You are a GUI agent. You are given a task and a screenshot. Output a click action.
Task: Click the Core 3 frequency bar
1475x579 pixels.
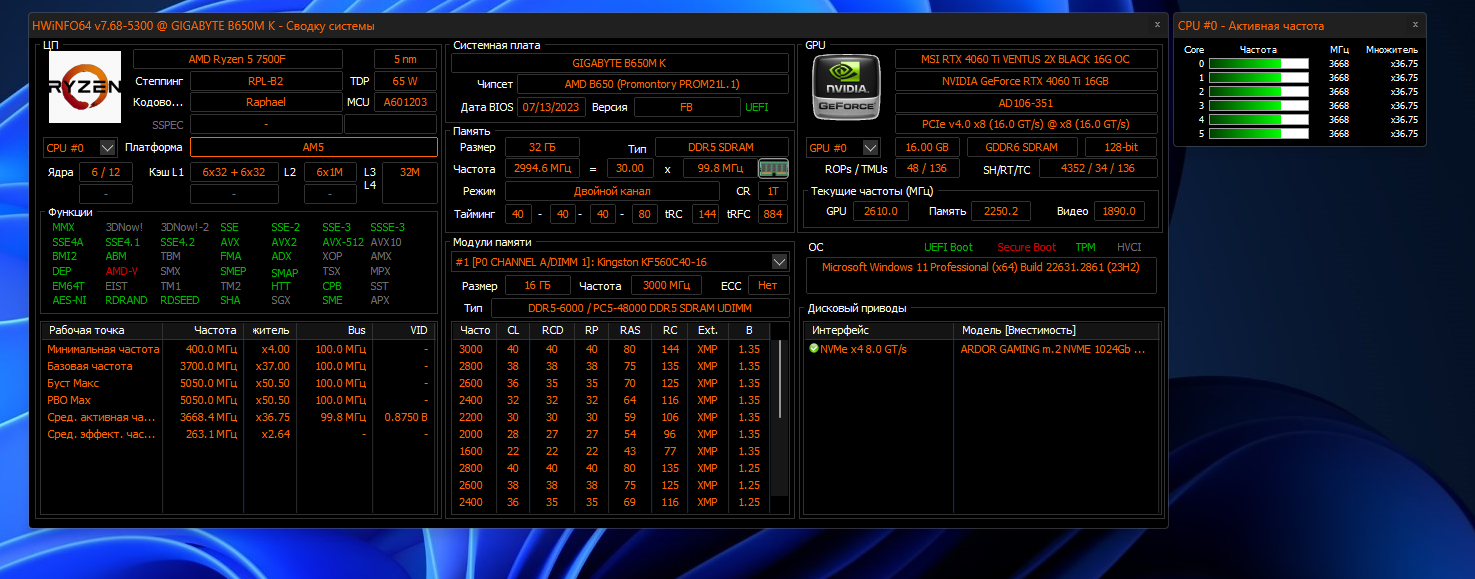click(x=1258, y=105)
